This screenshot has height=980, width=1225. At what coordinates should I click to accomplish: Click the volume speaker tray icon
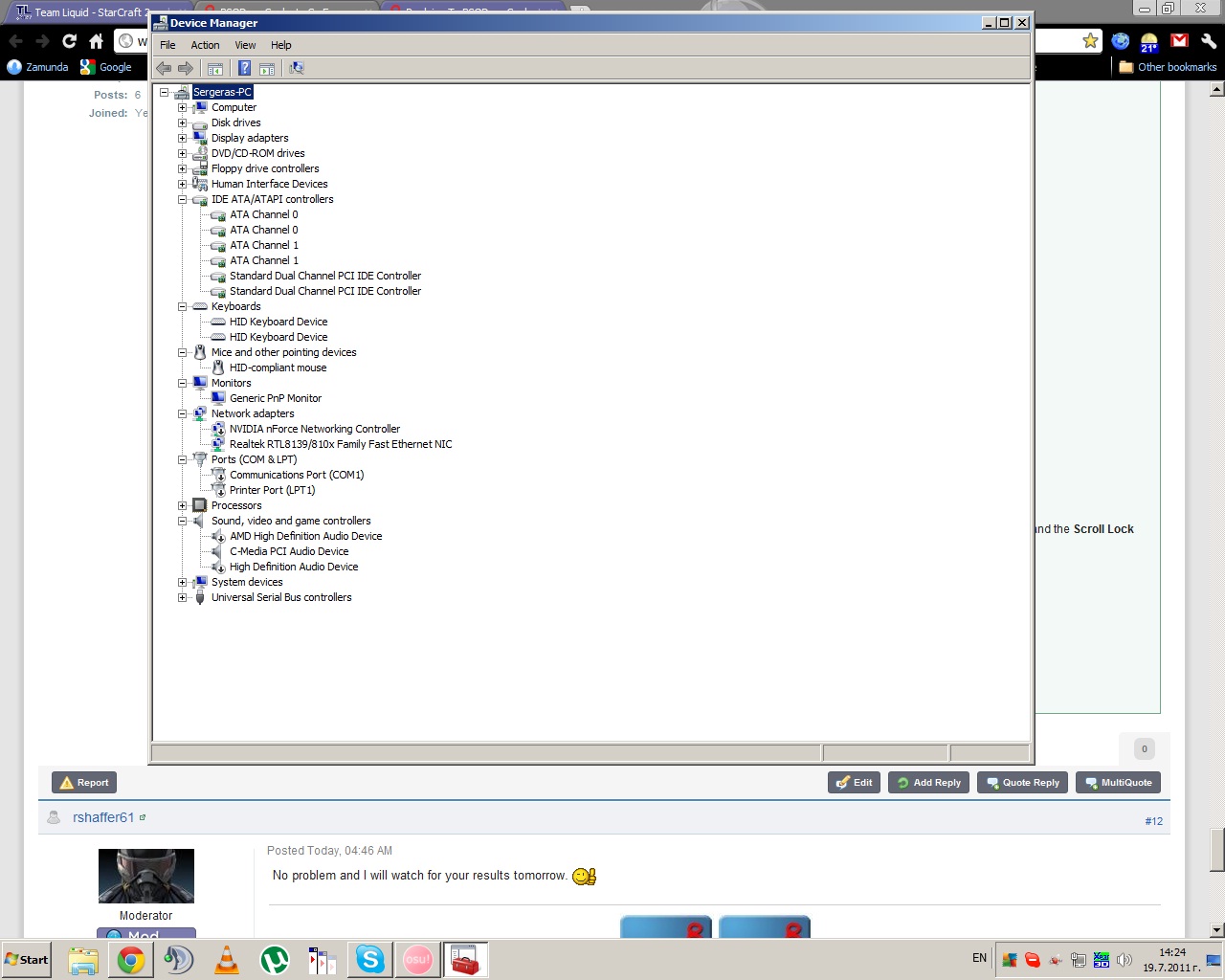click(x=1125, y=960)
